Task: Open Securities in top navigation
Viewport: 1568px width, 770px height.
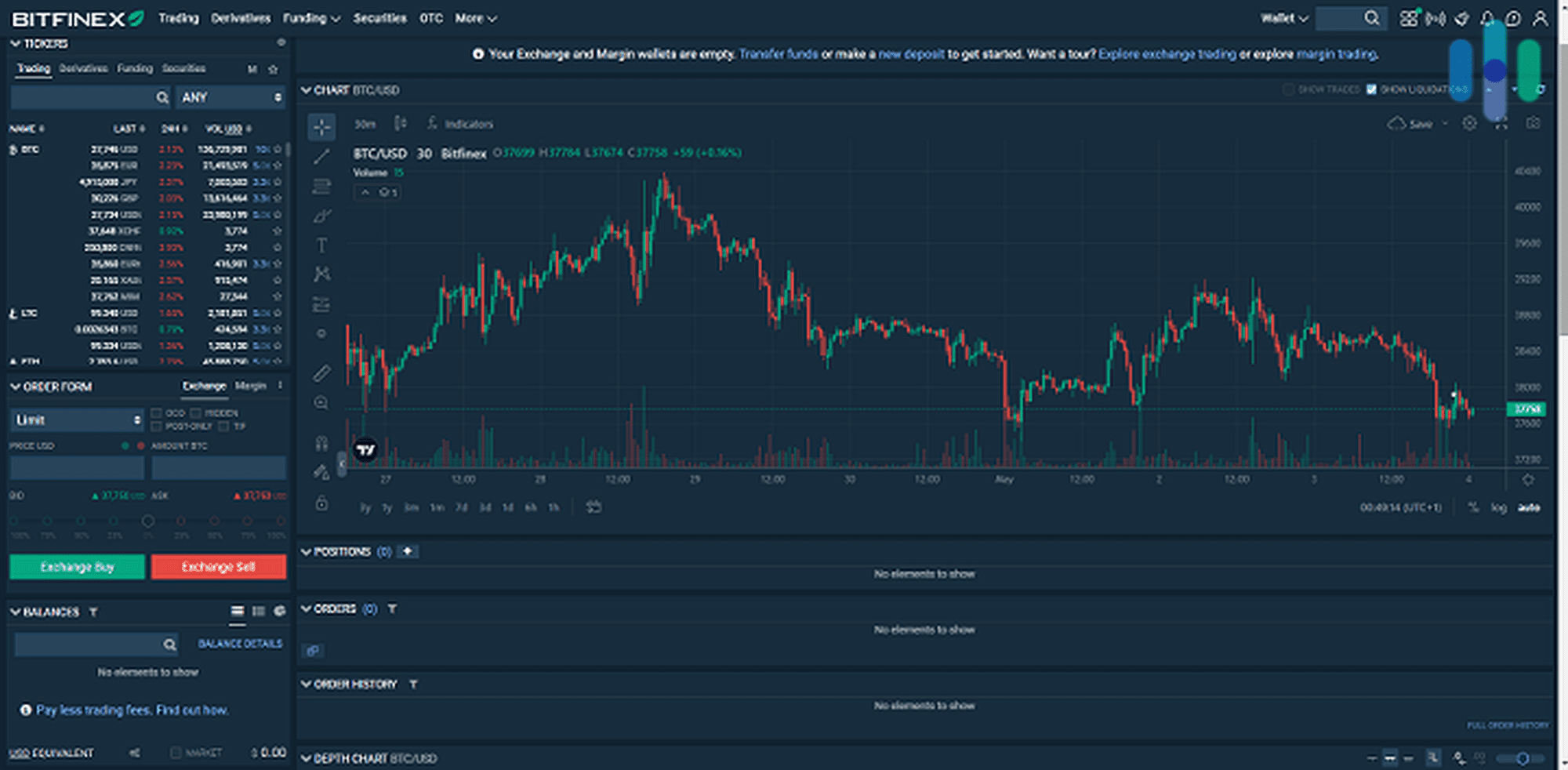Action: pos(379,18)
